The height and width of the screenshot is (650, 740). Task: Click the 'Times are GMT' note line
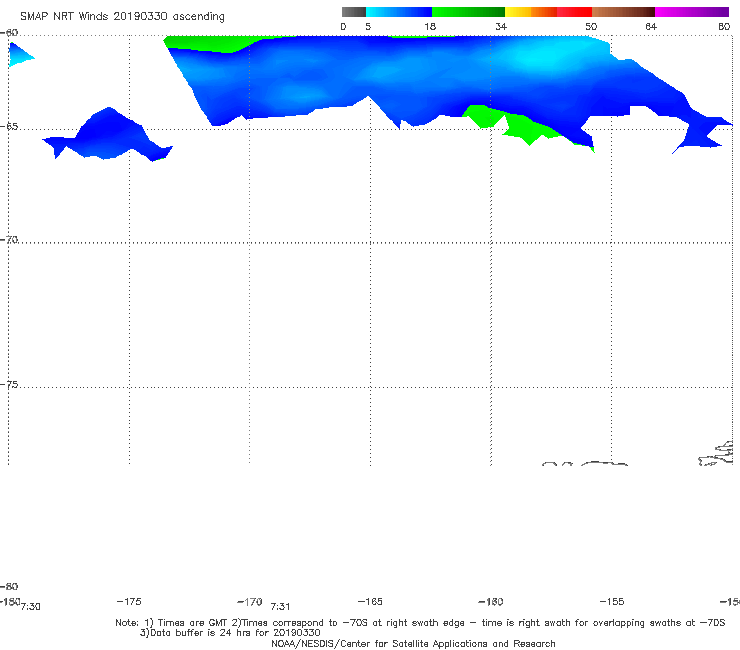tap(420, 623)
